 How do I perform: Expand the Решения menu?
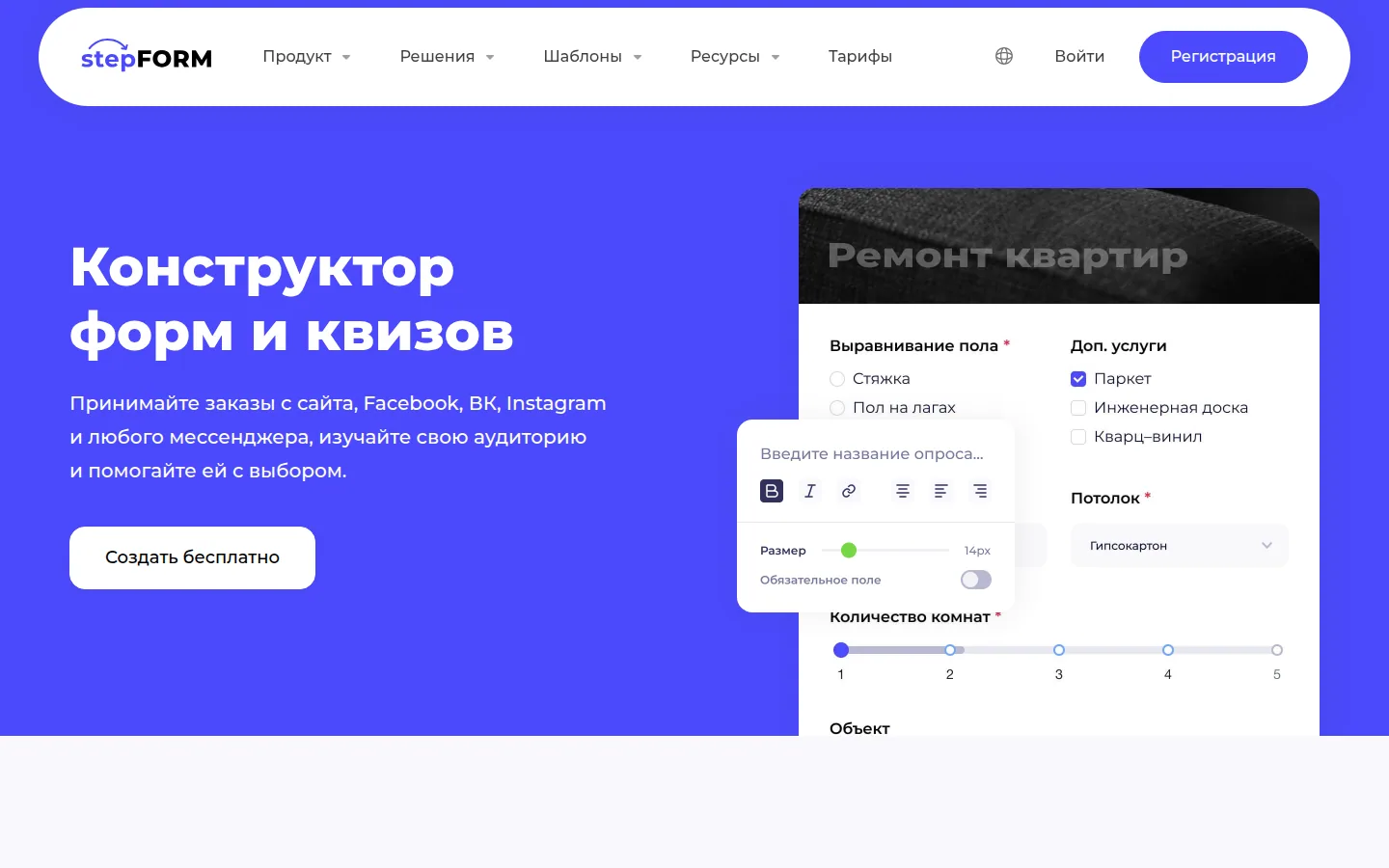(x=448, y=56)
